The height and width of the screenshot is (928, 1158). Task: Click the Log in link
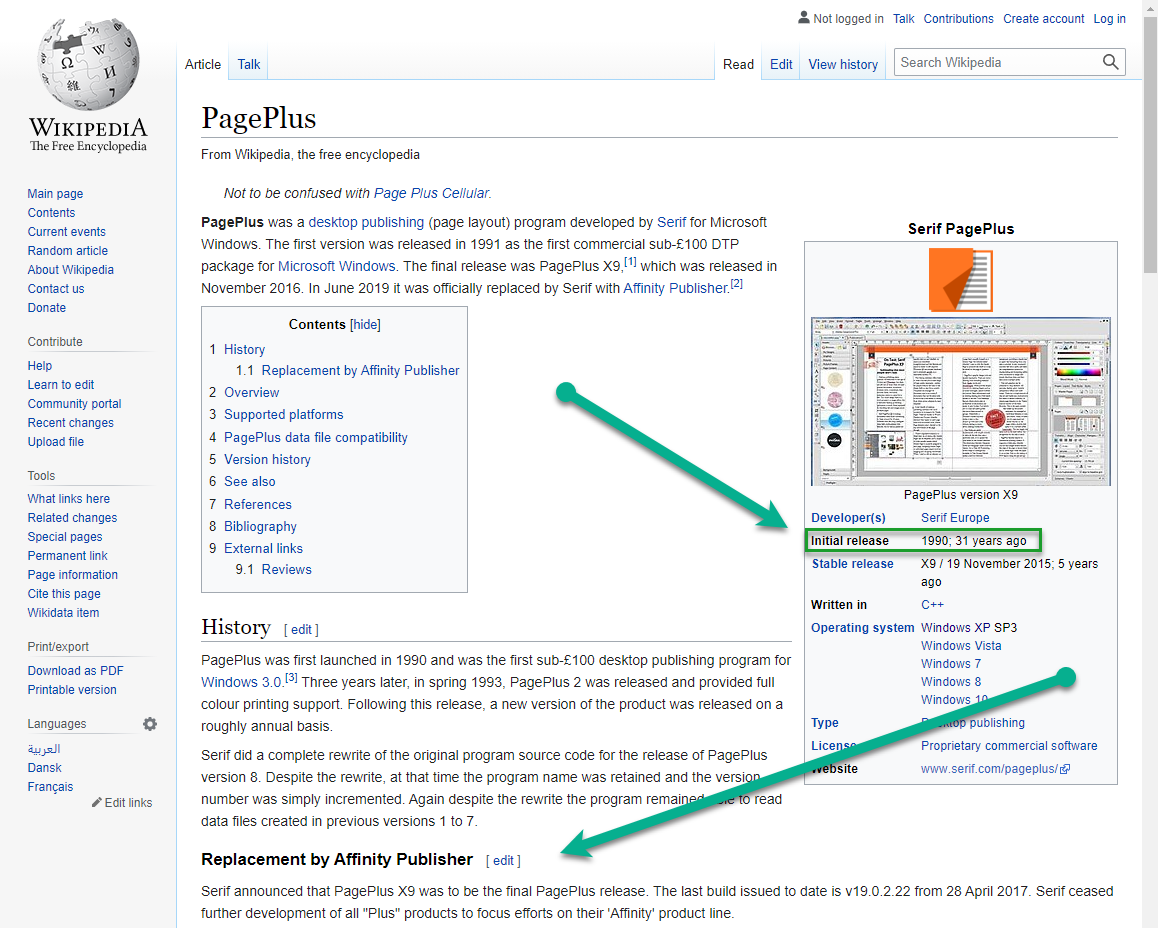pos(1109,18)
